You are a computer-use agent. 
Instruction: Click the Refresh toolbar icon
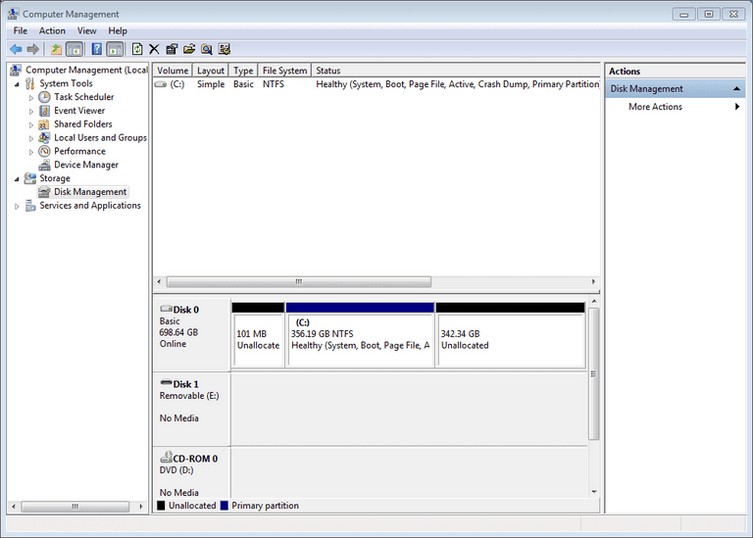(x=137, y=49)
